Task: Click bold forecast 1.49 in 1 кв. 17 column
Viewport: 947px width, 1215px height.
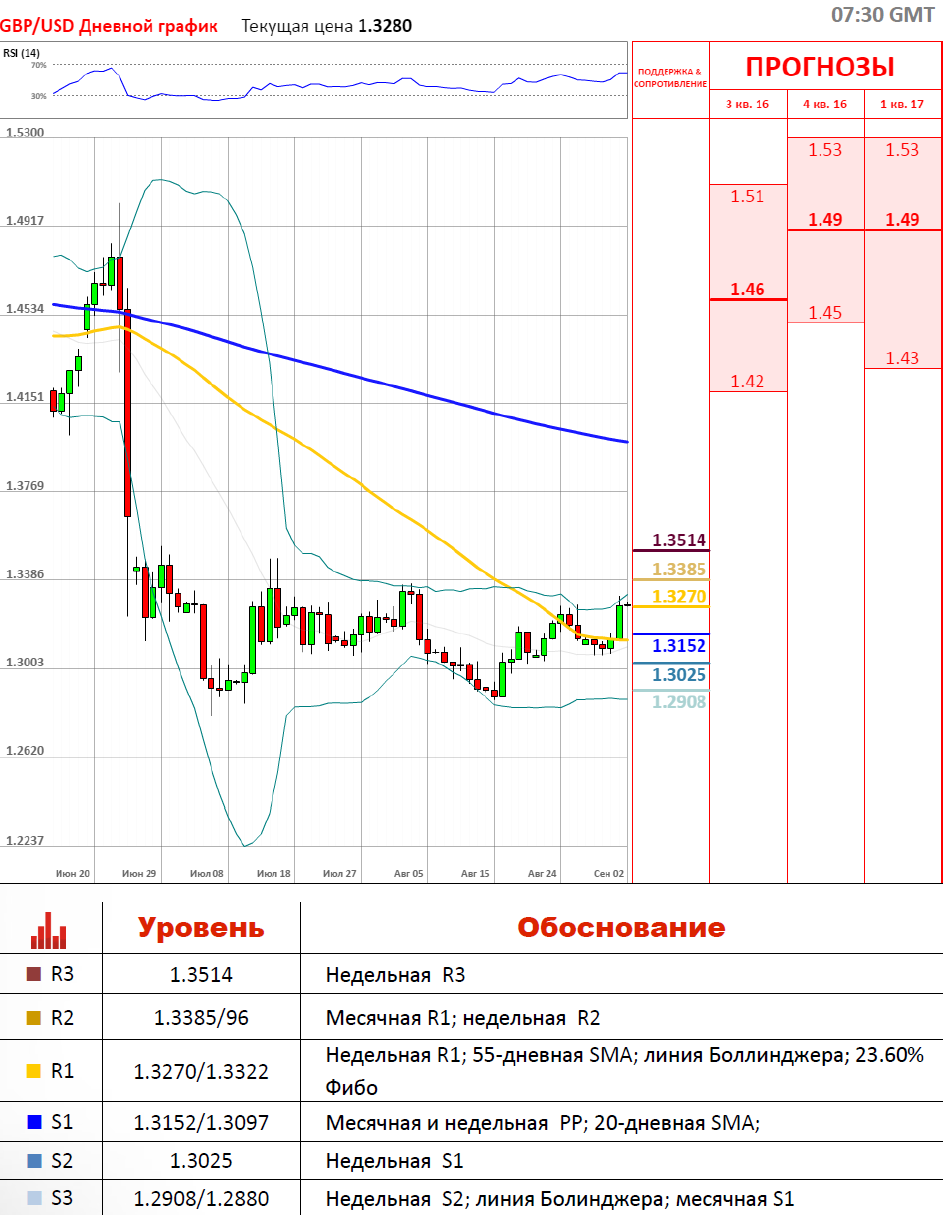Action: coord(902,220)
